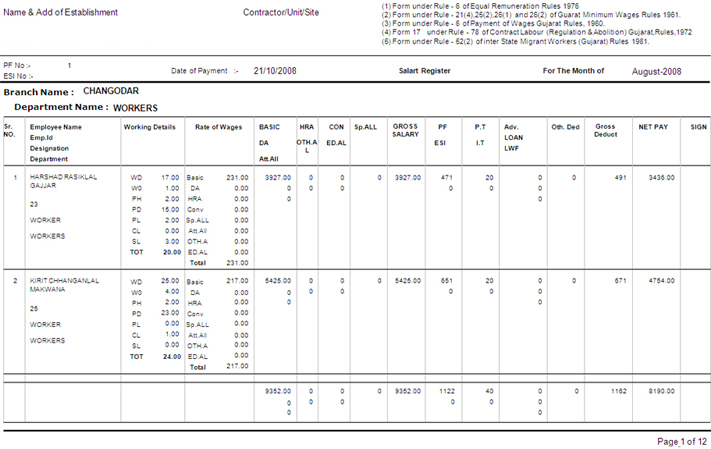Click the 'Name & Add of Establishment' heading
This screenshot has width=711, height=449.
(x=61, y=13)
